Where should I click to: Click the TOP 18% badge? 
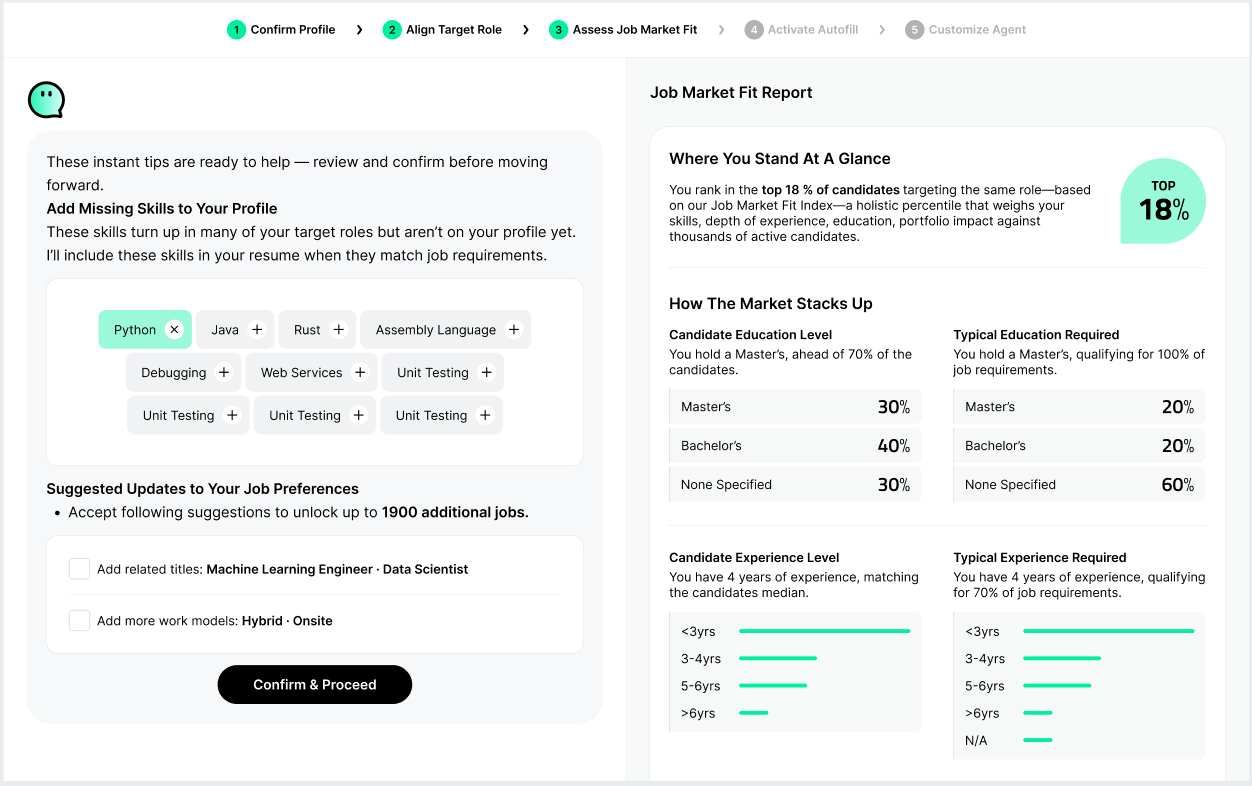(1163, 201)
